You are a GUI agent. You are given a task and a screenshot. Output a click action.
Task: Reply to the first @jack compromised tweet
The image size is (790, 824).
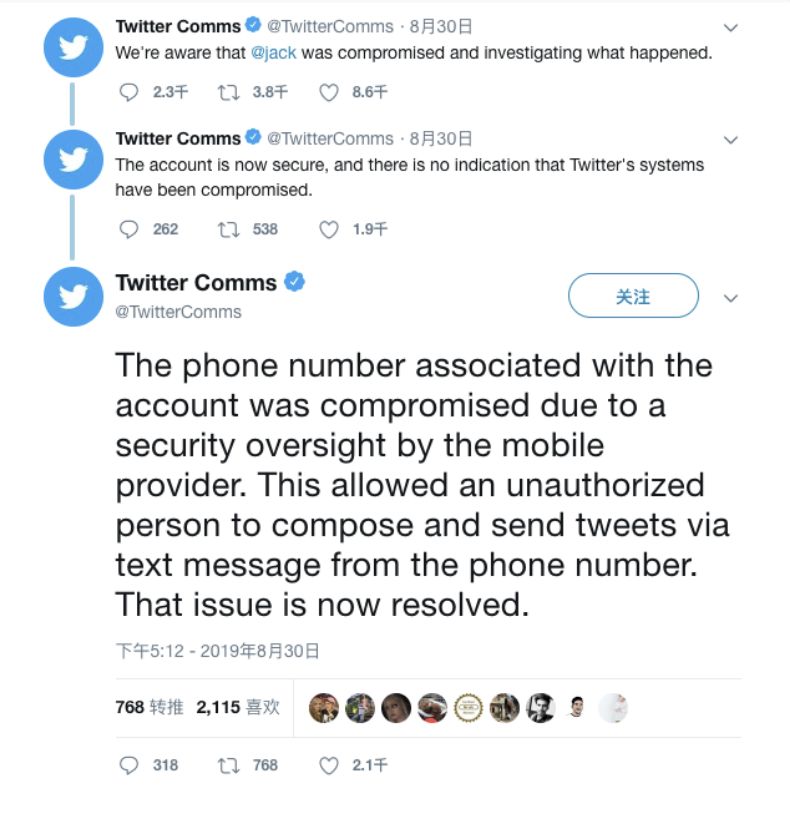(128, 92)
